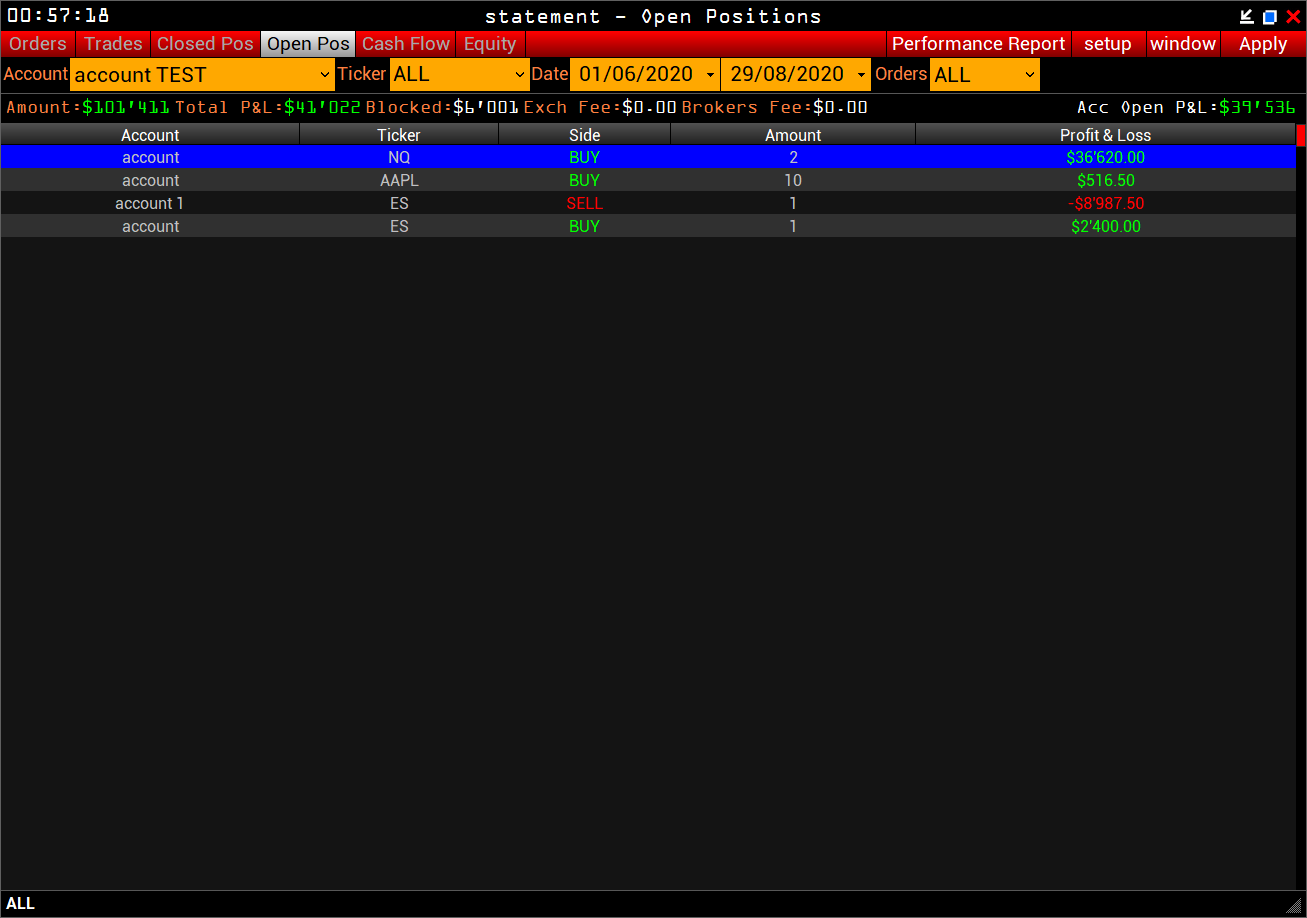
Task: Show the Equity tab
Action: (490, 44)
